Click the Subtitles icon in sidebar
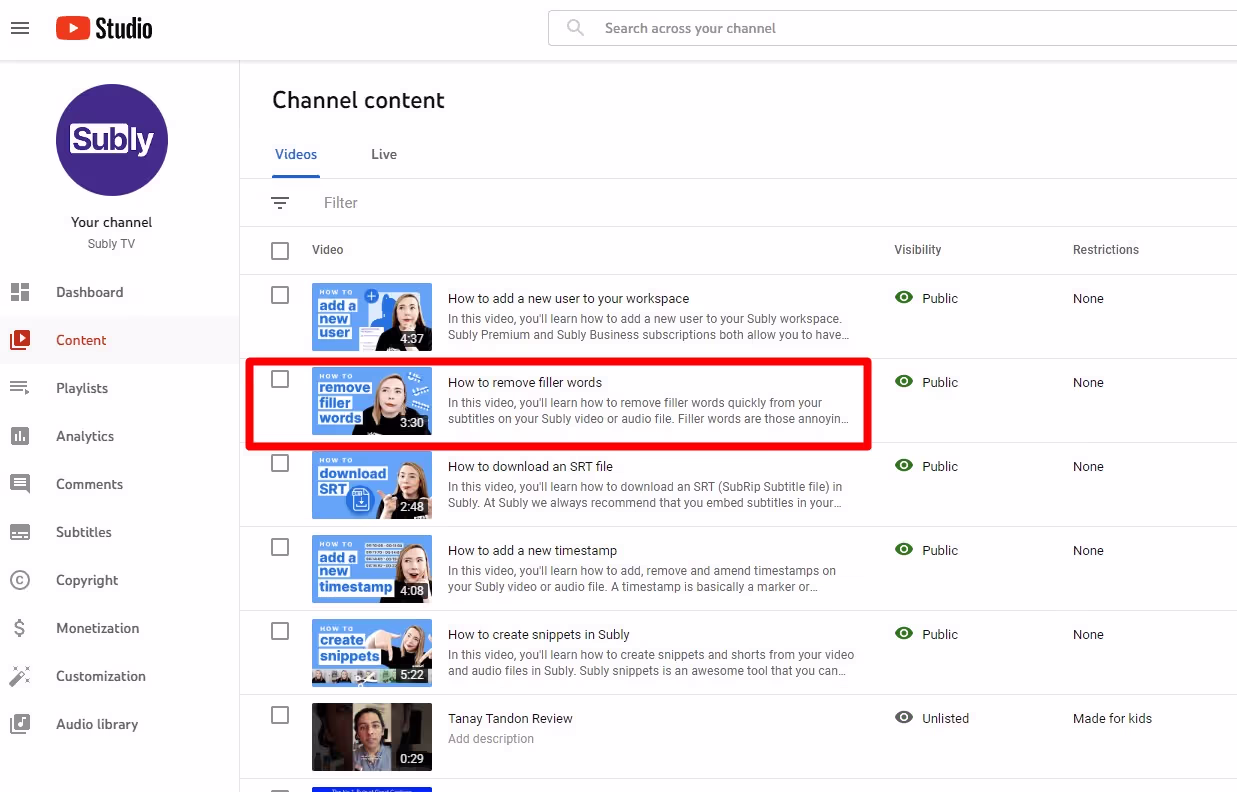1237x792 pixels. click(20, 532)
